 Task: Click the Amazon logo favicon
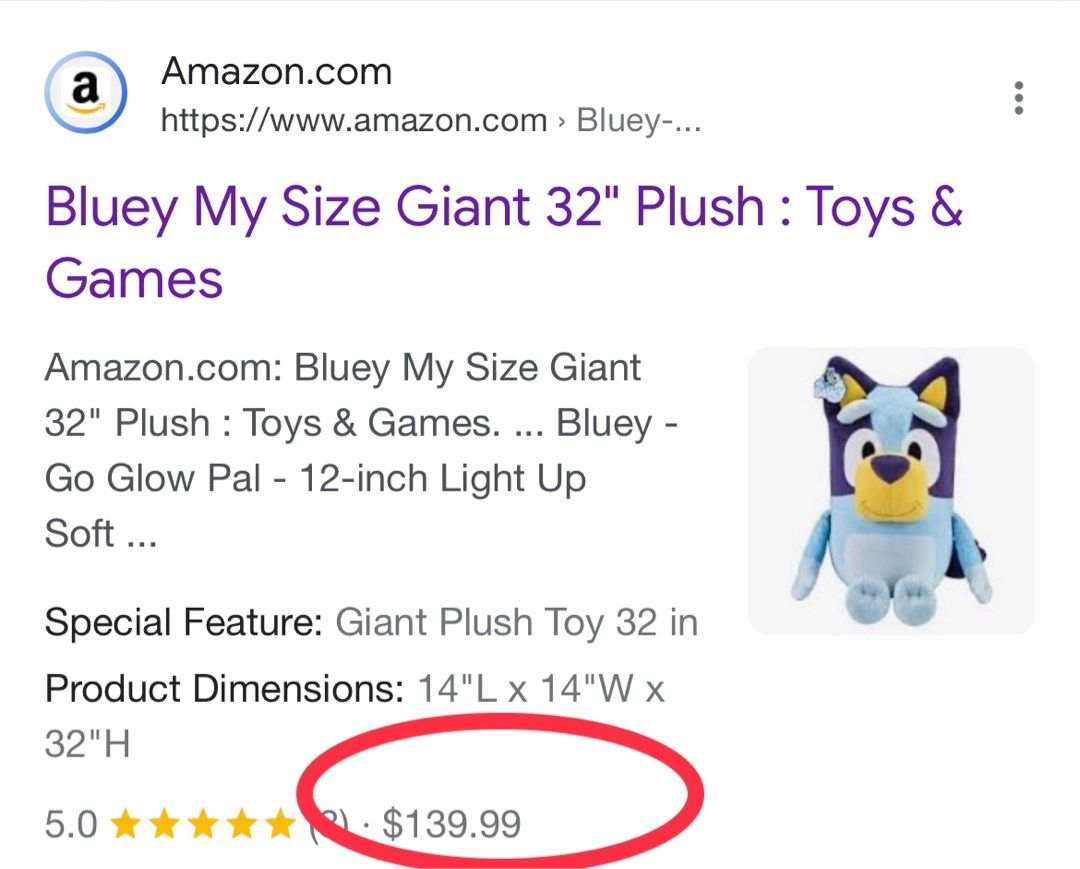(x=86, y=92)
